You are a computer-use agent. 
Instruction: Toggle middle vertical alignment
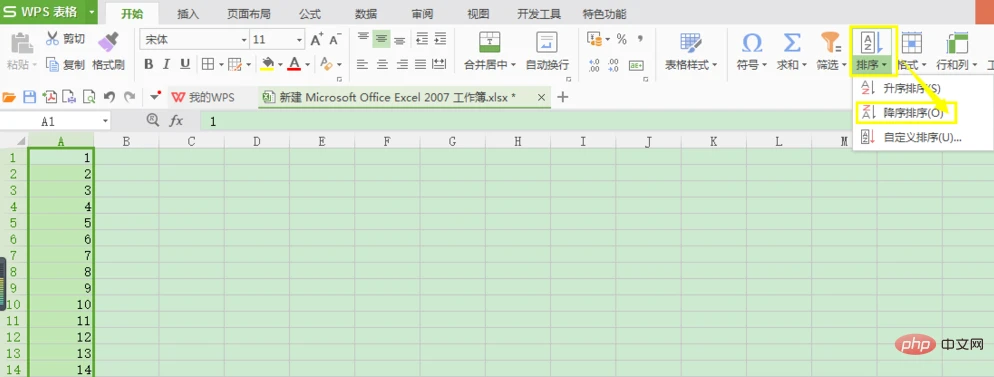[381, 39]
